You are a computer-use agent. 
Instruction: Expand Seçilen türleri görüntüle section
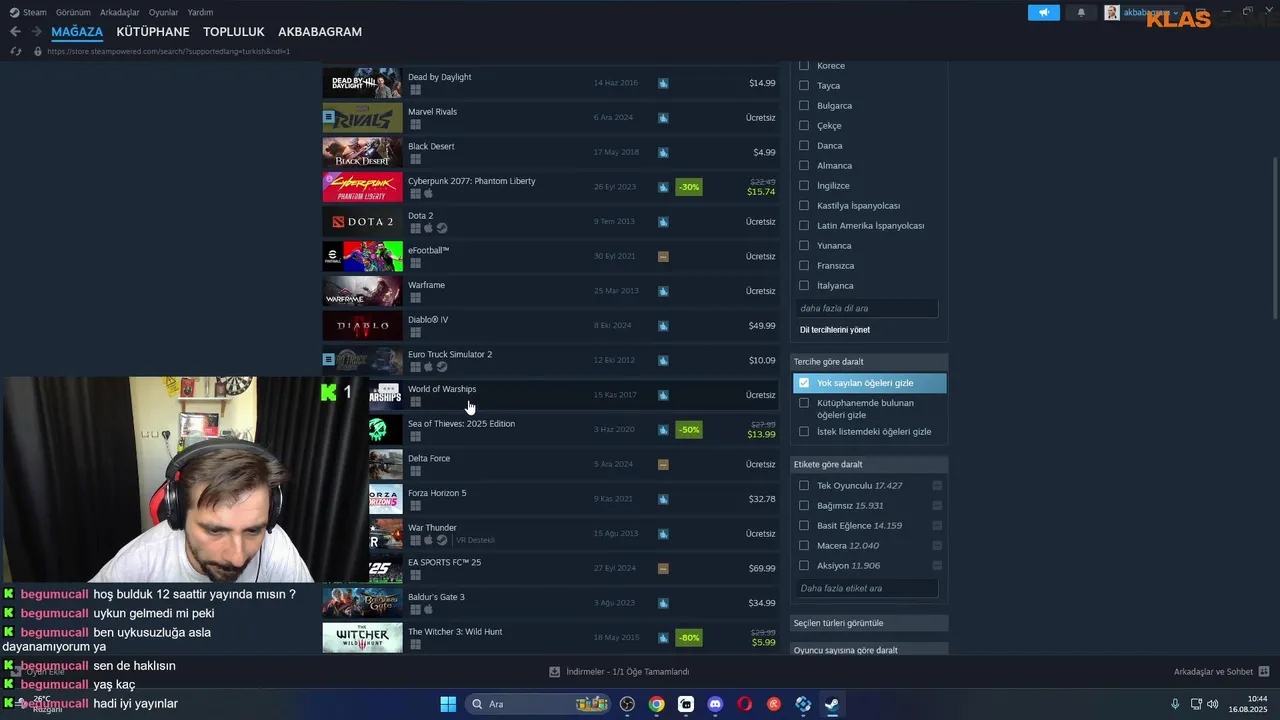click(x=869, y=623)
